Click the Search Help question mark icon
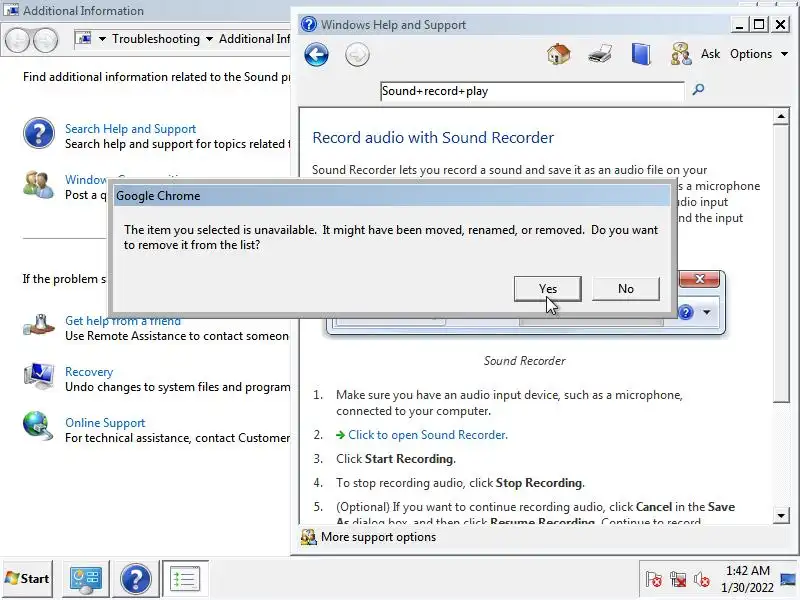The height and width of the screenshot is (600, 800). click(39, 133)
